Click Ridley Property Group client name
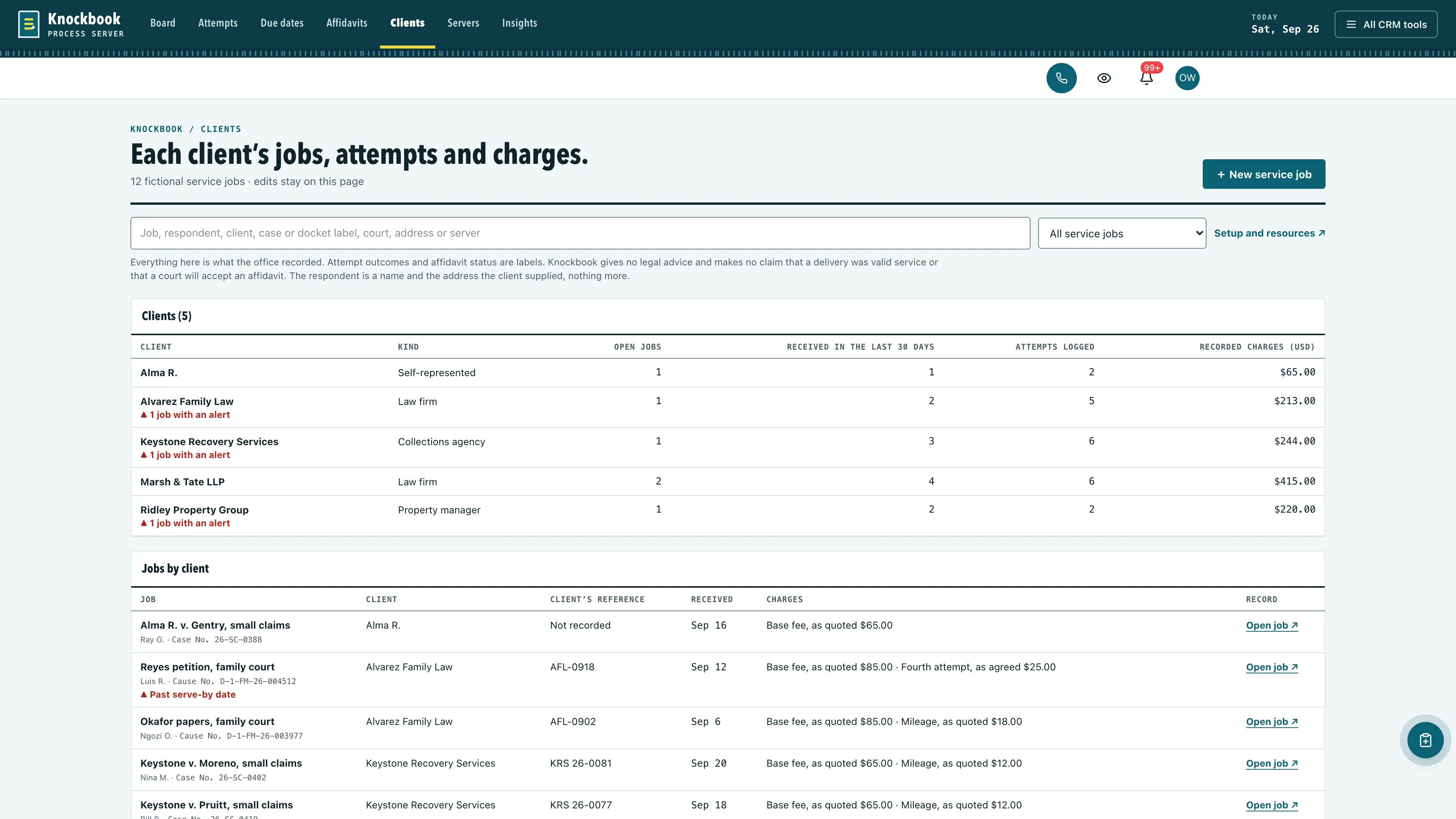 tap(195, 510)
